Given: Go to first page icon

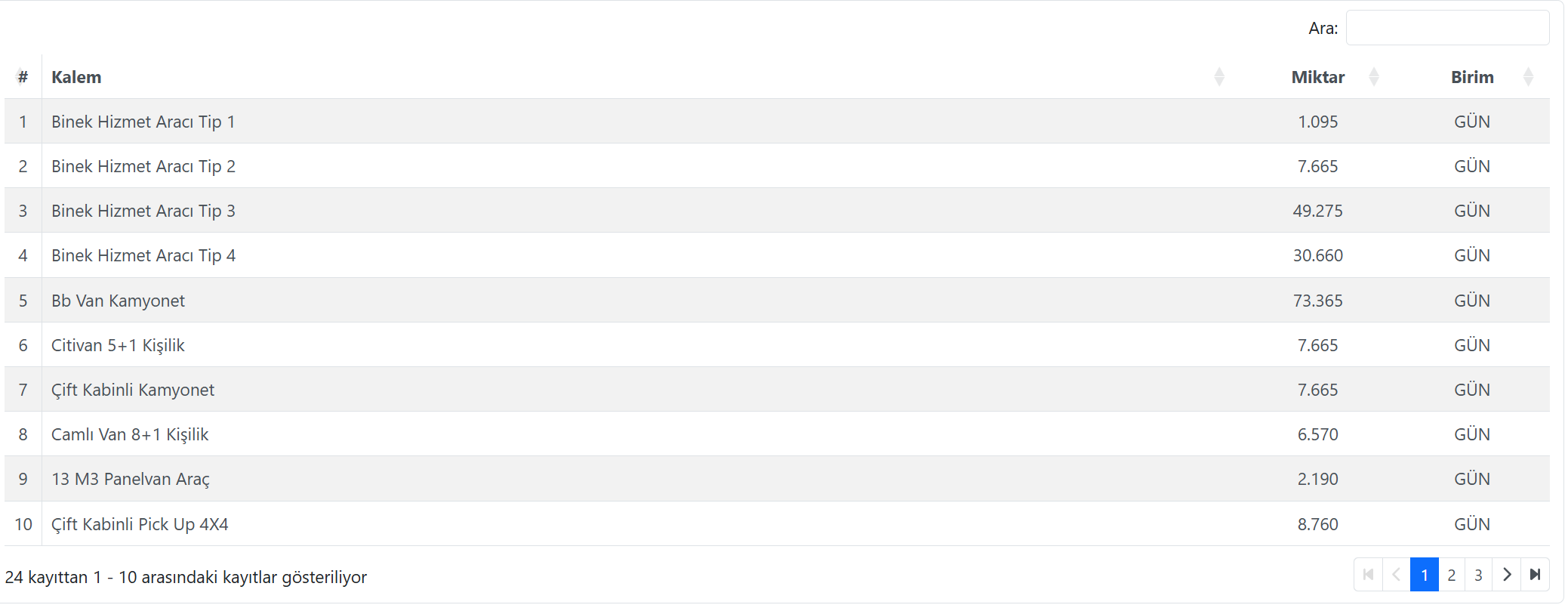Looking at the screenshot, I should tap(1368, 575).
